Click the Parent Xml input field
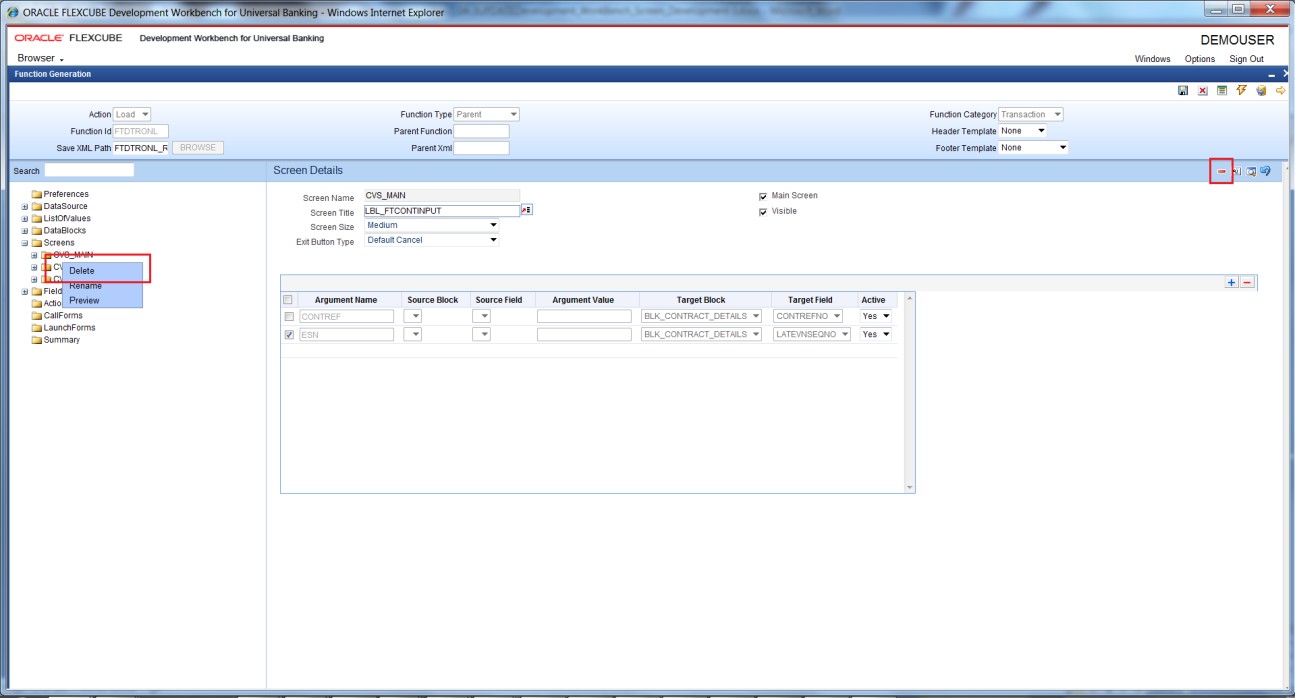 482,148
